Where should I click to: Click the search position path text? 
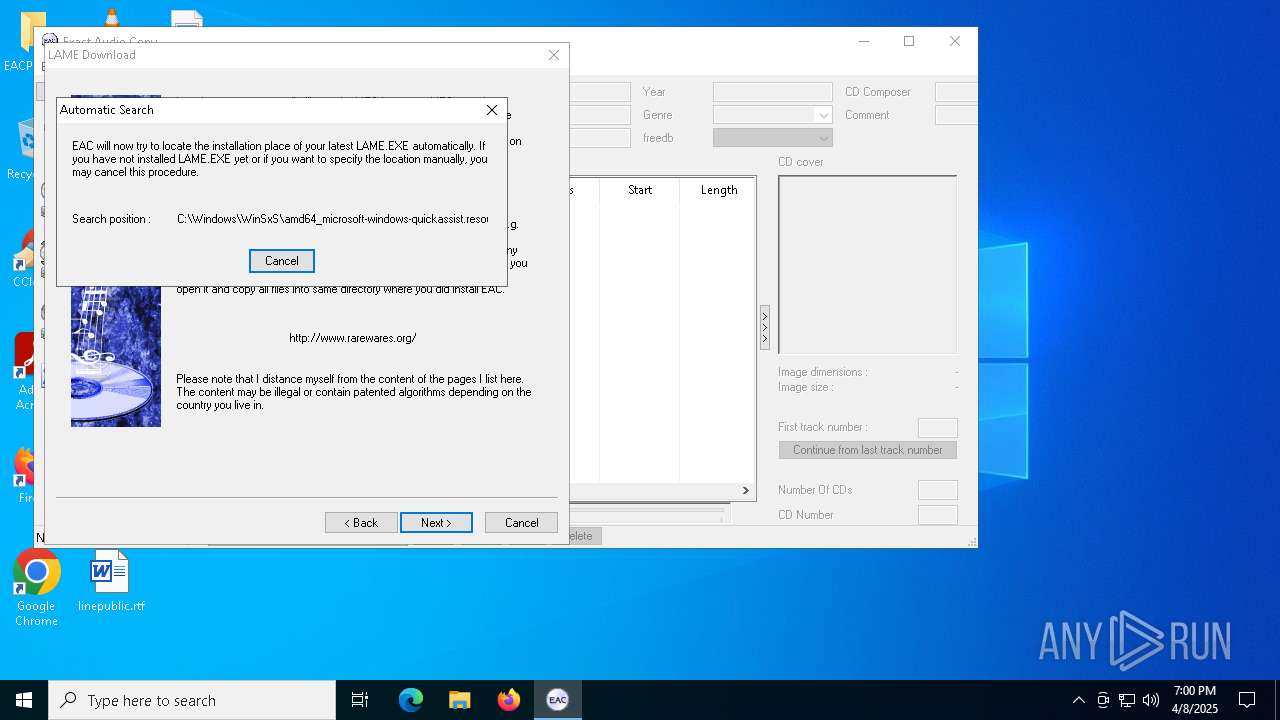click(x=332, y=219)
